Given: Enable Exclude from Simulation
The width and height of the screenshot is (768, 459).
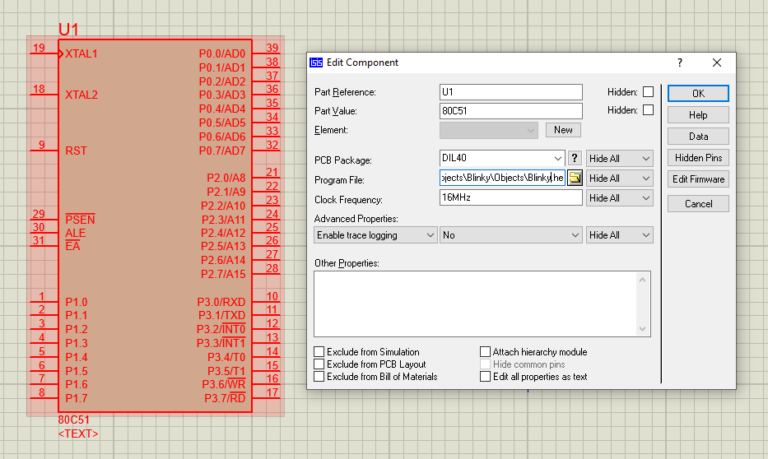Looking at the screenshot, I should click(x=319, y=352).
